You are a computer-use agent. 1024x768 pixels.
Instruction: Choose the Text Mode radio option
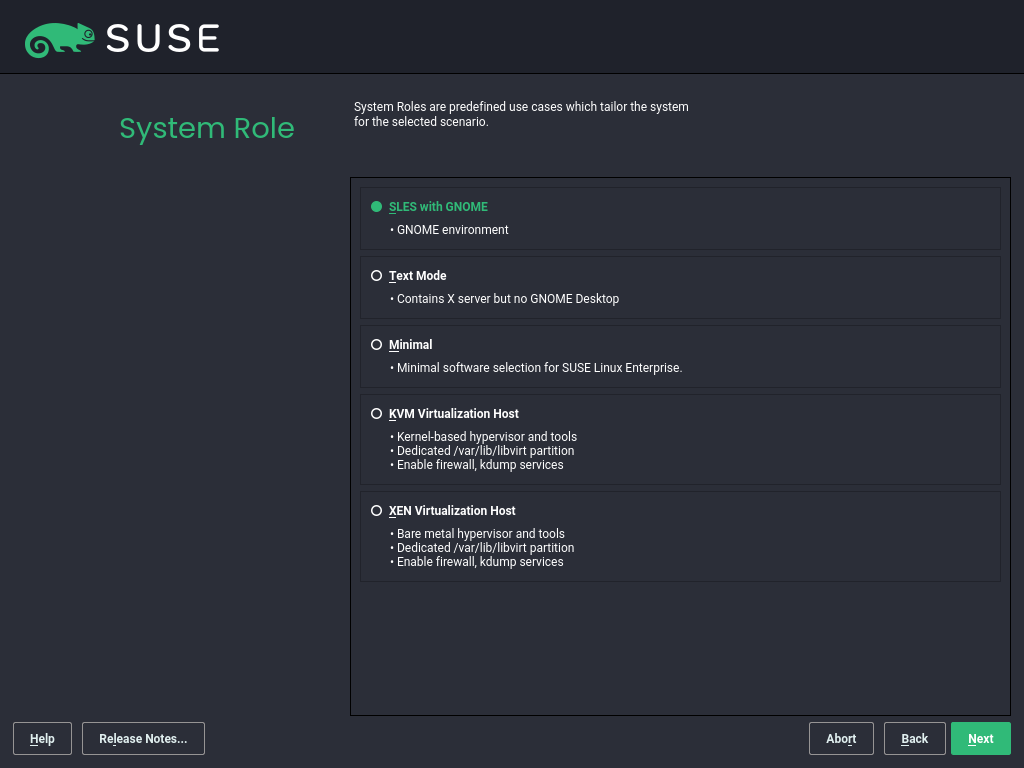point(377,276)
